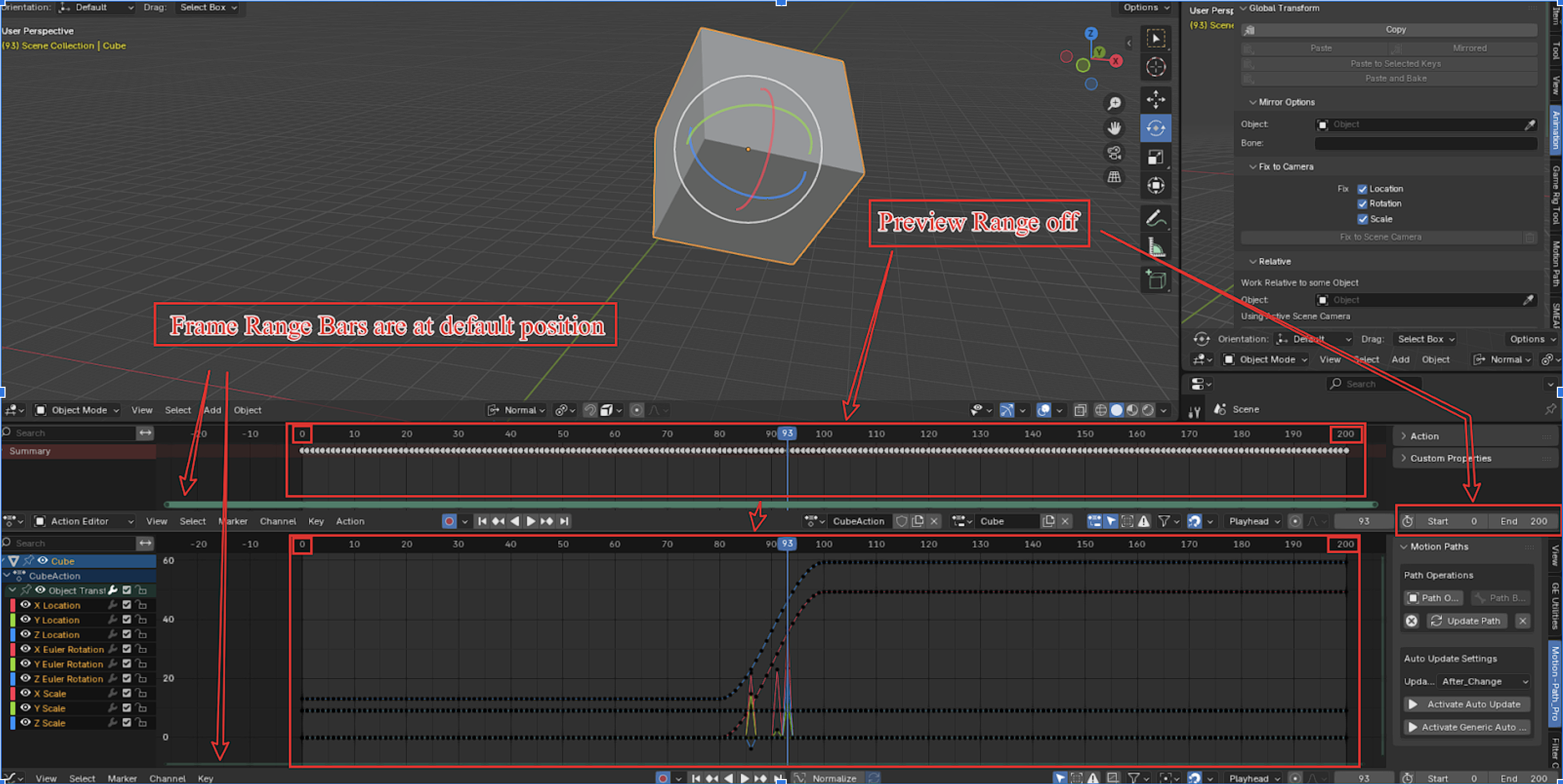Open Action Editor mode dropdown
This screenshot has width=1563, height=784.
point(83,521)
